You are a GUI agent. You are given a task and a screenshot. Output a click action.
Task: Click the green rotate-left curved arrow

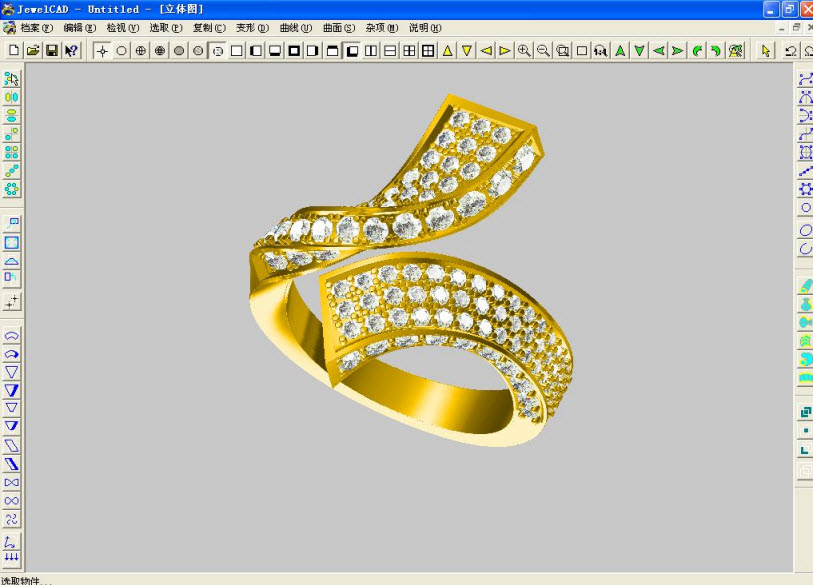point(699,51)
